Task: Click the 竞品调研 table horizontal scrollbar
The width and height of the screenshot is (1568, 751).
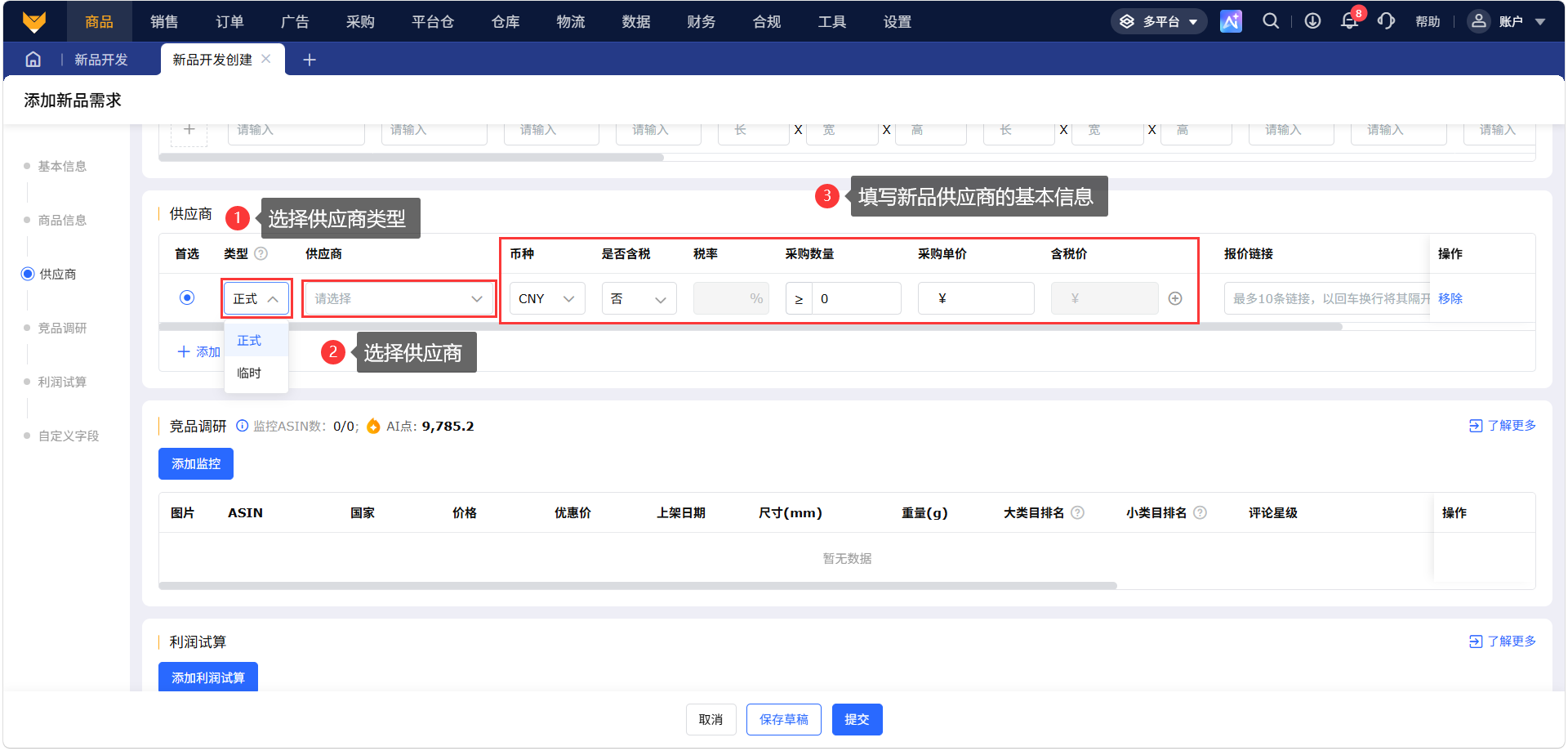Action: [638, 585]
